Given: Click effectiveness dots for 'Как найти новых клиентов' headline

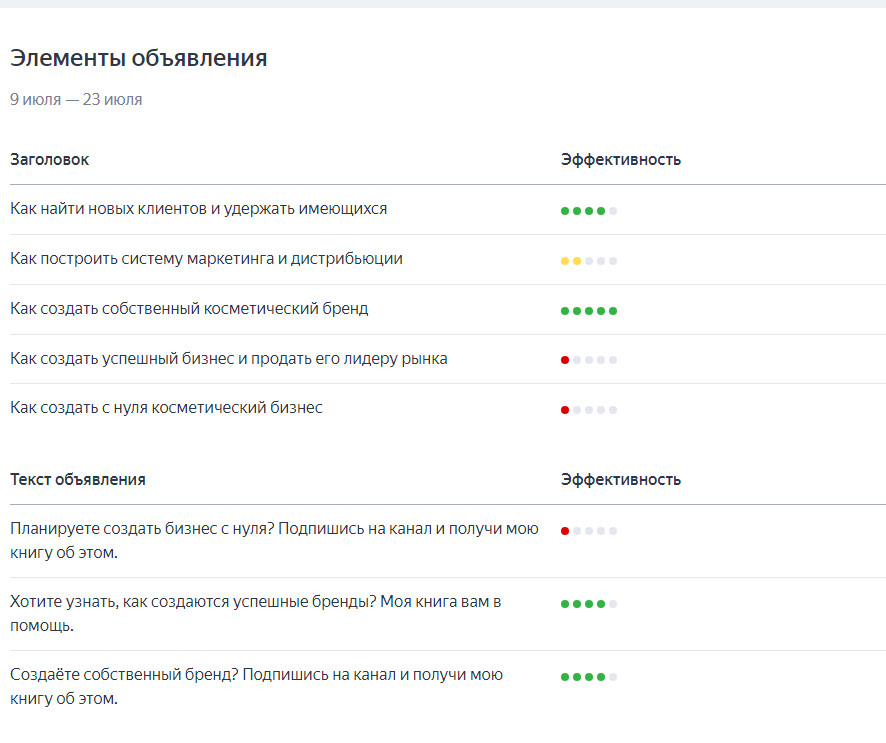Looking at the screenshot, I should (589, 211).
